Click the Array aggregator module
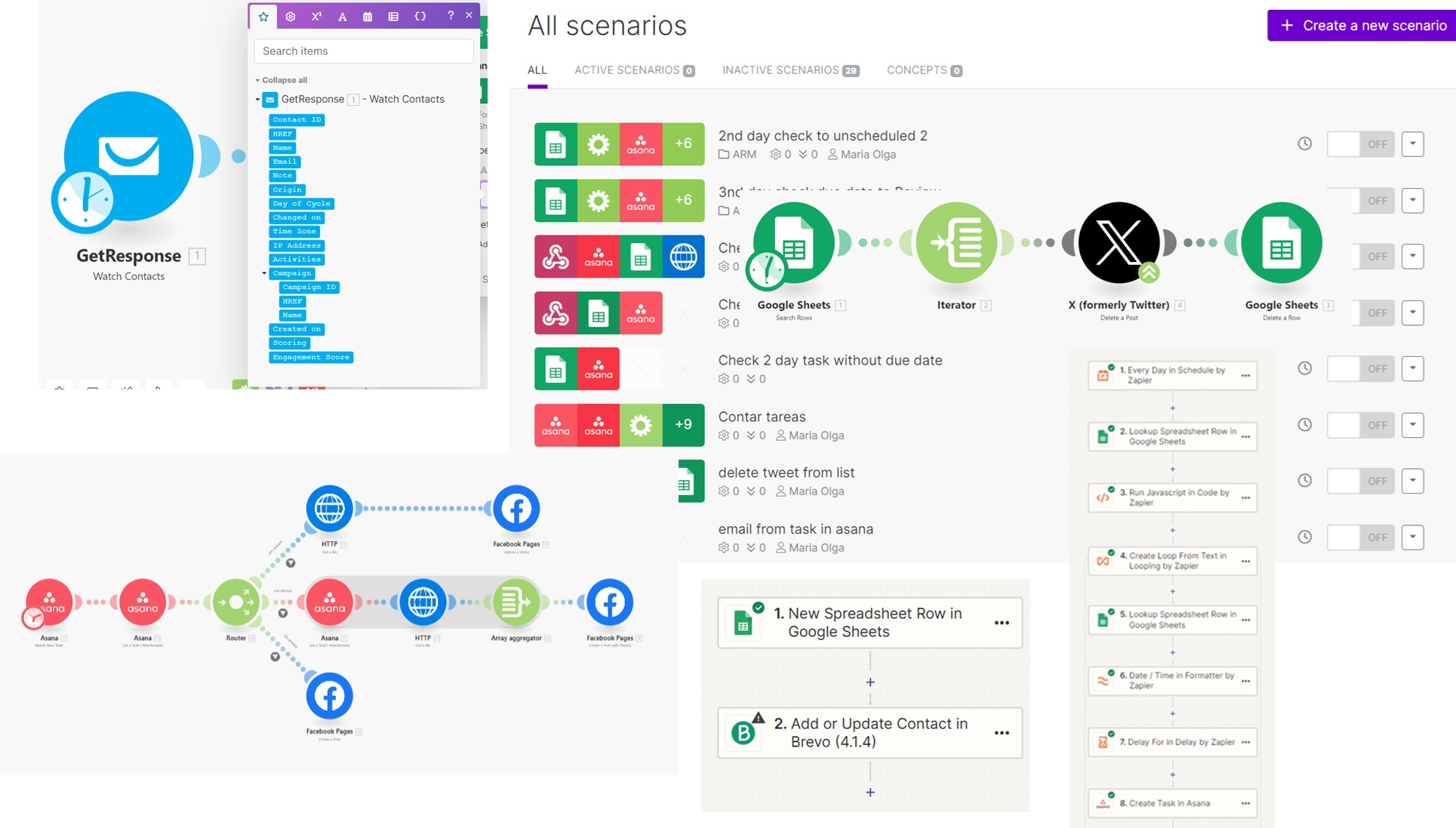The image size is (1456, 828). 516,602
